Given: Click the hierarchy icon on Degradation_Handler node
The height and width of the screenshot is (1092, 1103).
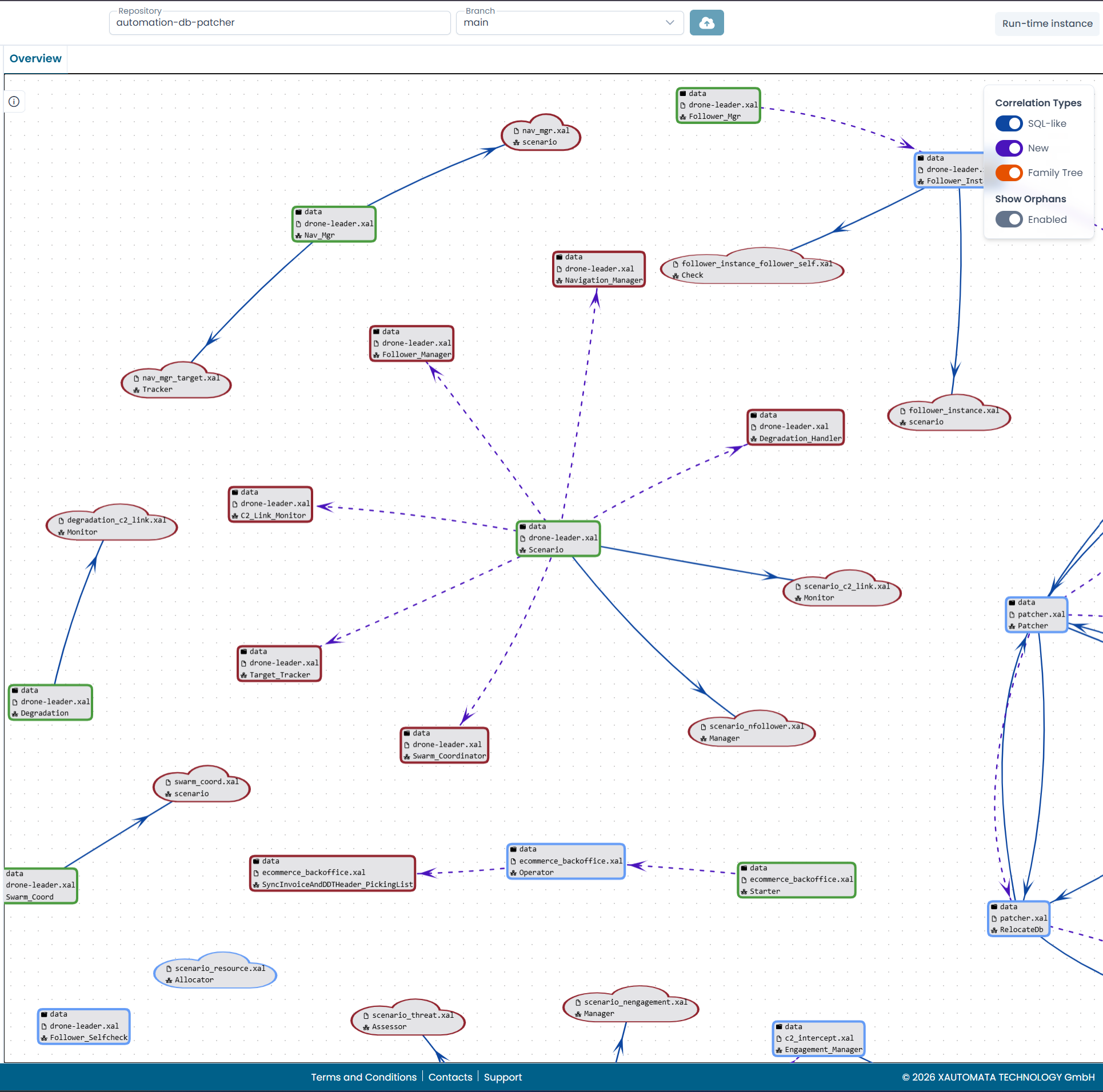Looking at the screenshot, I should (754, 438).
